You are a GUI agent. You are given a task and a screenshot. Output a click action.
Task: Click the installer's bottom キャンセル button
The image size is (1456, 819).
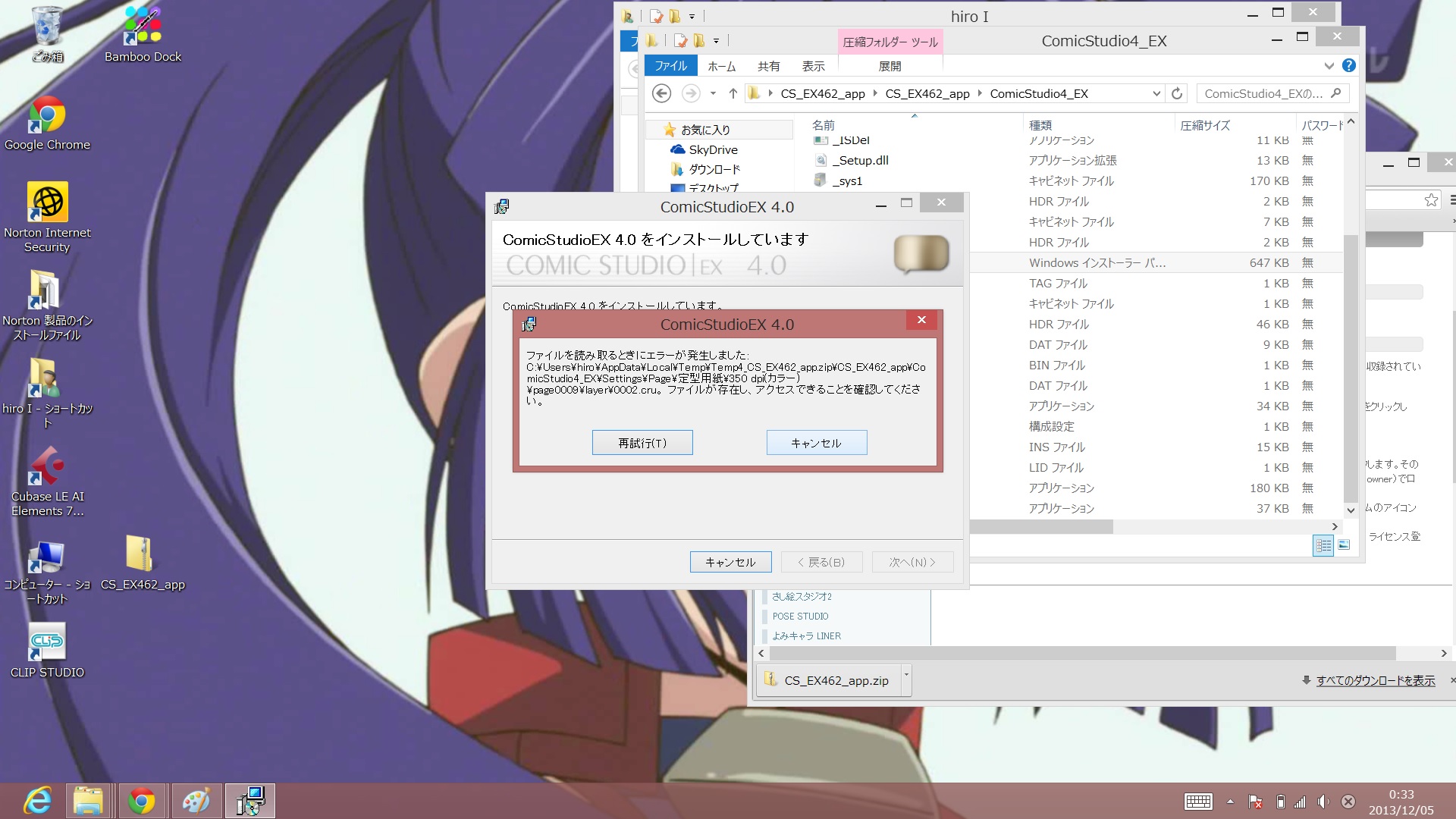(x=730, y=562)
